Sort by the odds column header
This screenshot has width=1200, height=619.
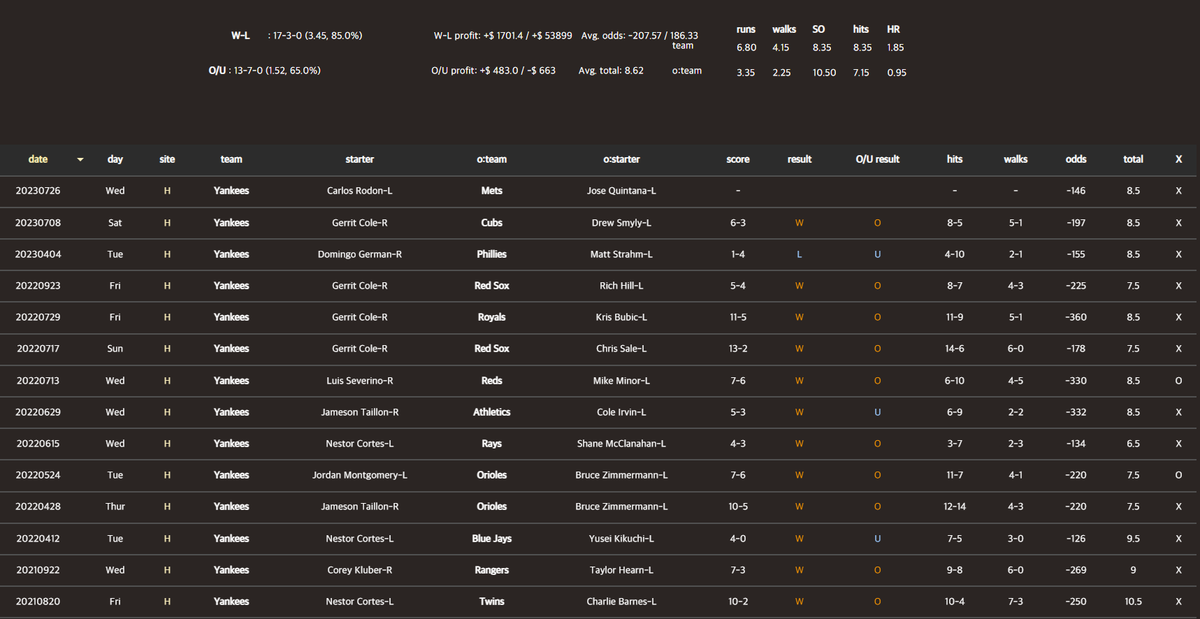coord(1076,159)
